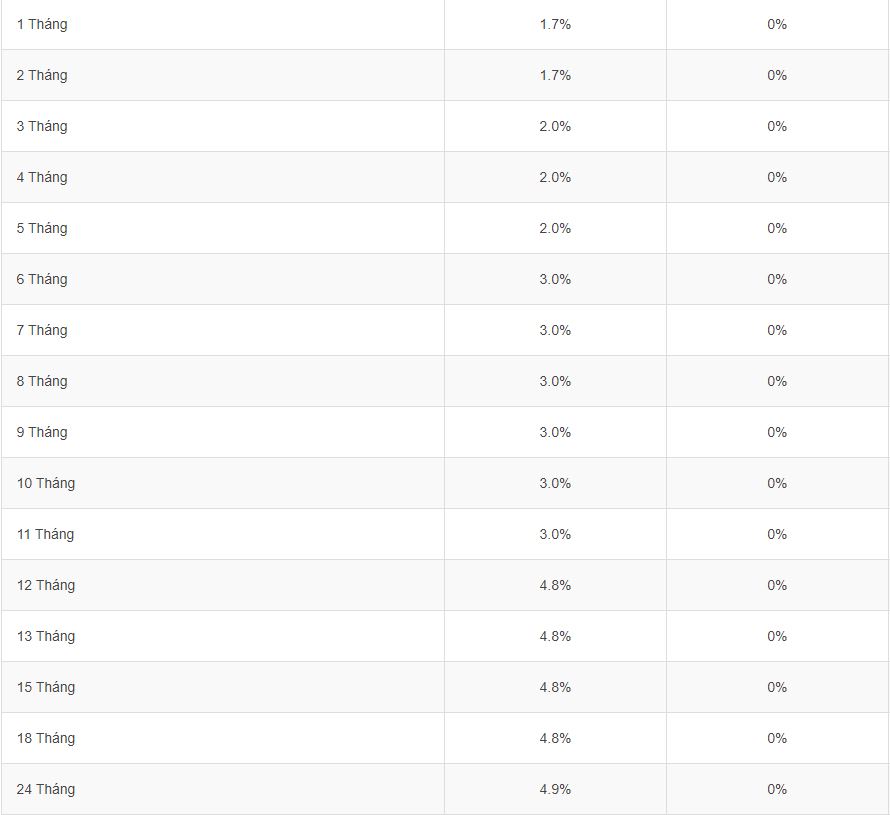The width and height of the screenshot is (890, 815).
Task: Select the 1.7% rate for 2 Tháng
Action: coord(555,75)
